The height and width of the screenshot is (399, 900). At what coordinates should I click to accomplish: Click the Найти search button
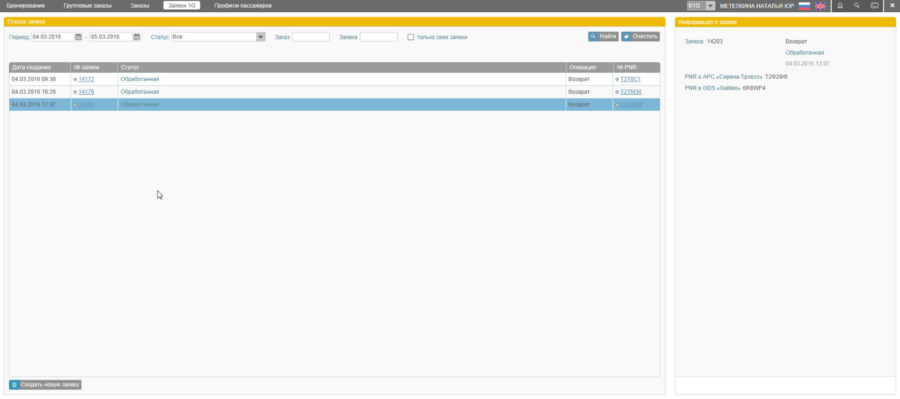point(603,37)
